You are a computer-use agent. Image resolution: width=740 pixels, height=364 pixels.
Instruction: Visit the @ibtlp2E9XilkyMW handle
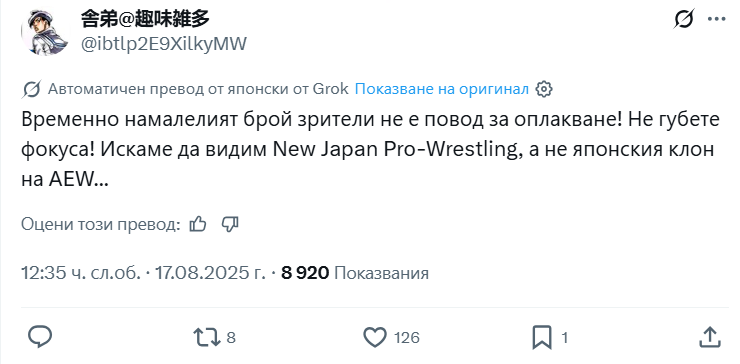coord(163,45)
